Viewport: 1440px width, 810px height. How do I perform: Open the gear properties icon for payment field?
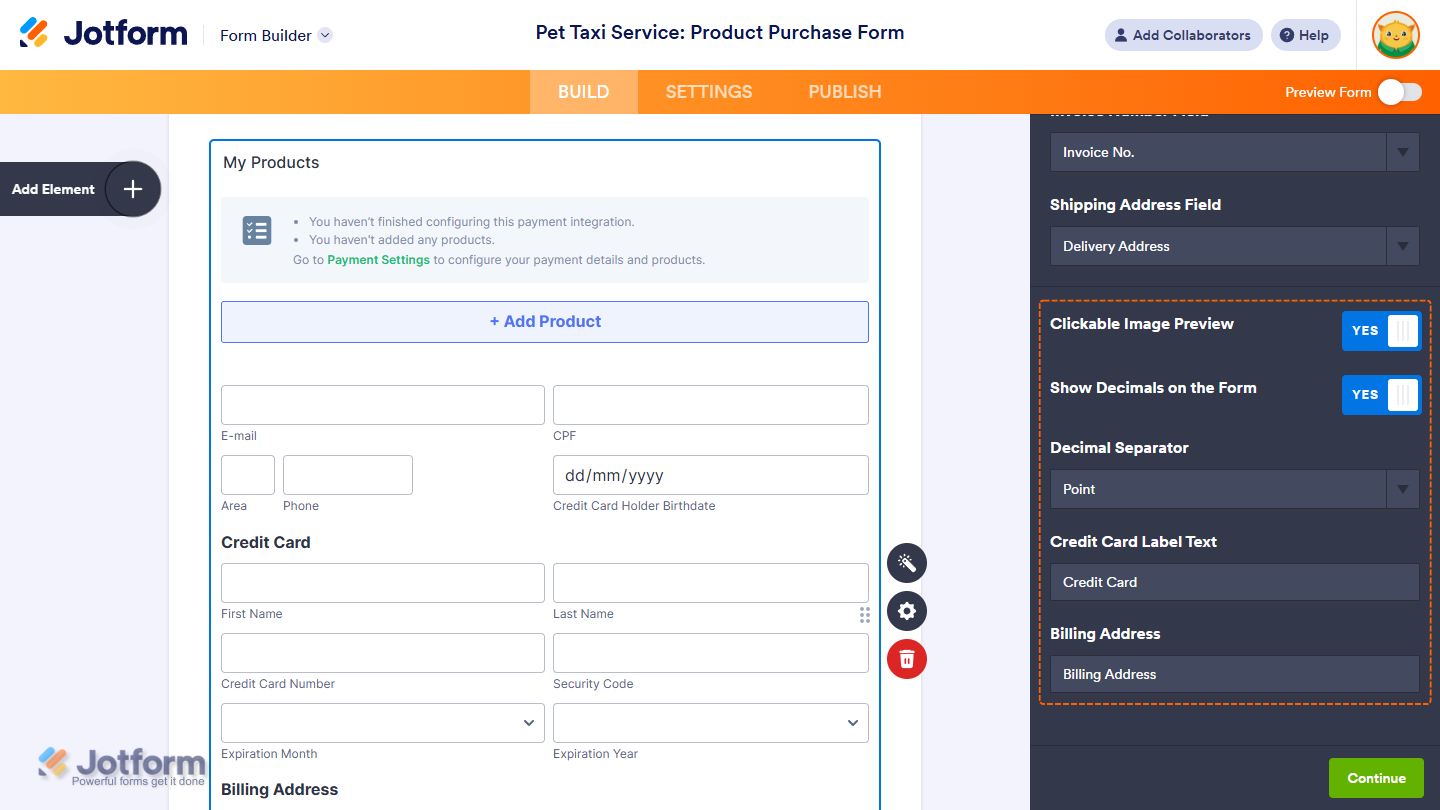click(x=907, y=611)
